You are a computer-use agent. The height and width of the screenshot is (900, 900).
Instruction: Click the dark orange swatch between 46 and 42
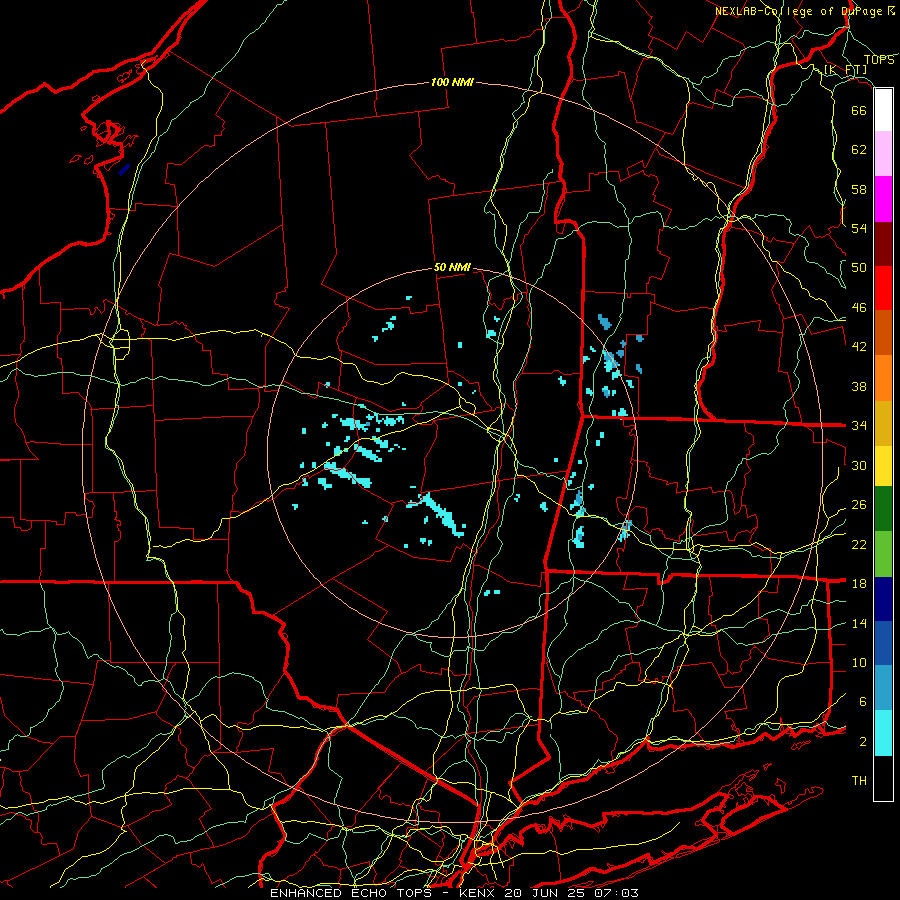click(883, 333)
